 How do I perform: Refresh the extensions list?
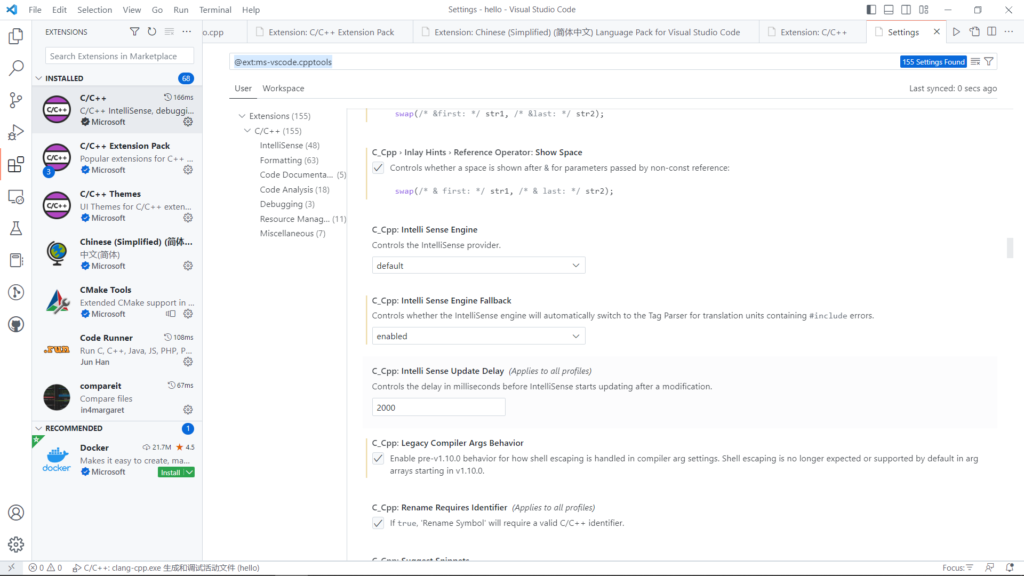pyautogui.click(x=152, y=32)
